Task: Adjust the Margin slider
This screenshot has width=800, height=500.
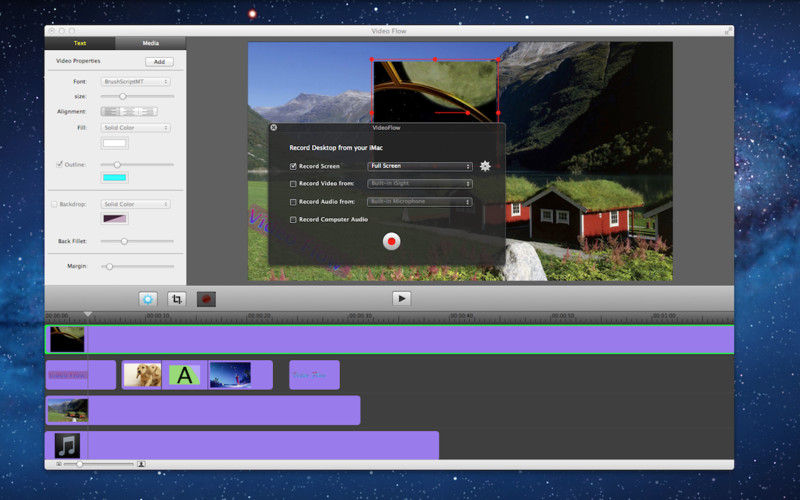Action: pos(137,266)
